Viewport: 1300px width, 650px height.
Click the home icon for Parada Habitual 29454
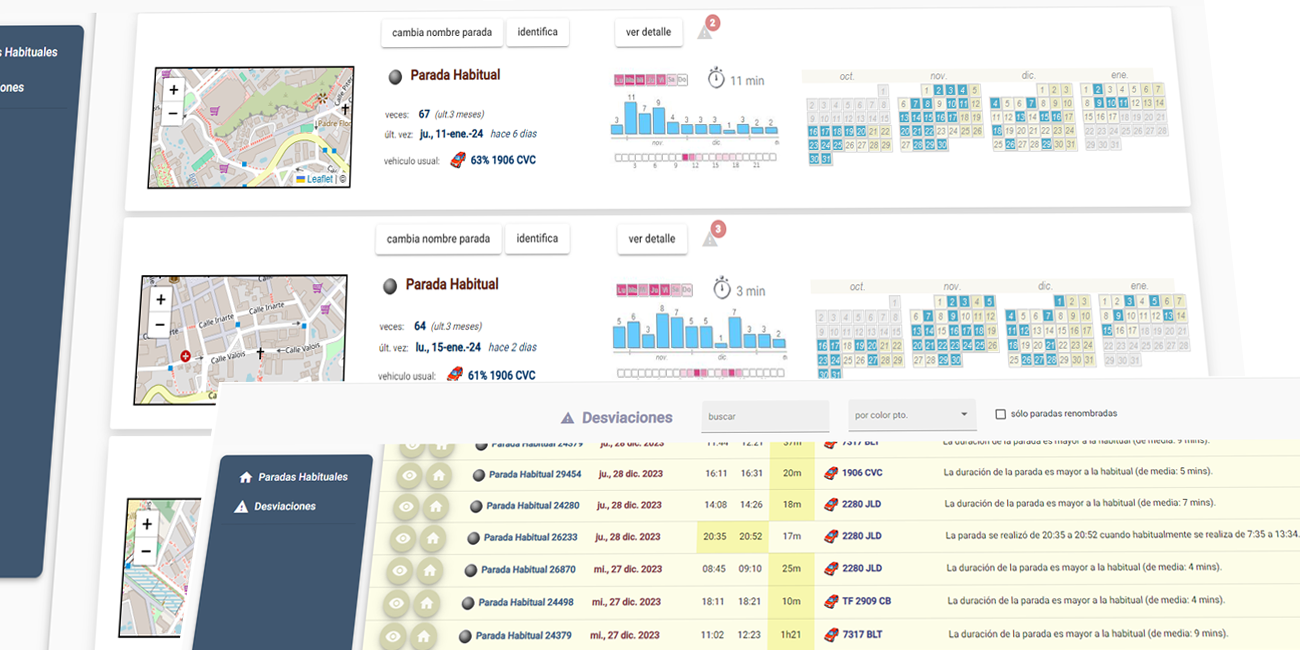(438, 474)
